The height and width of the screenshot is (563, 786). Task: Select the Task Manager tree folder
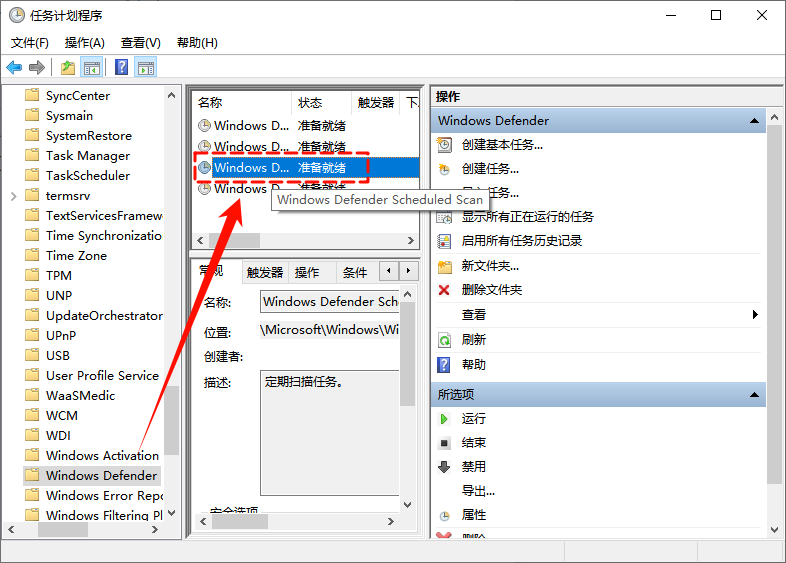(x=88, y=155)
